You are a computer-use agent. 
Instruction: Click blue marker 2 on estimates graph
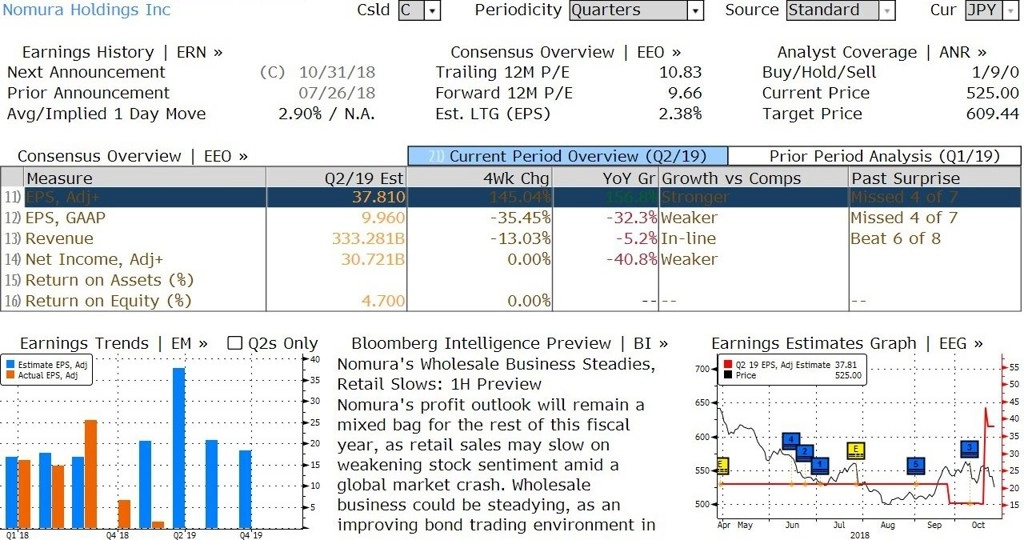pos(805,452)
